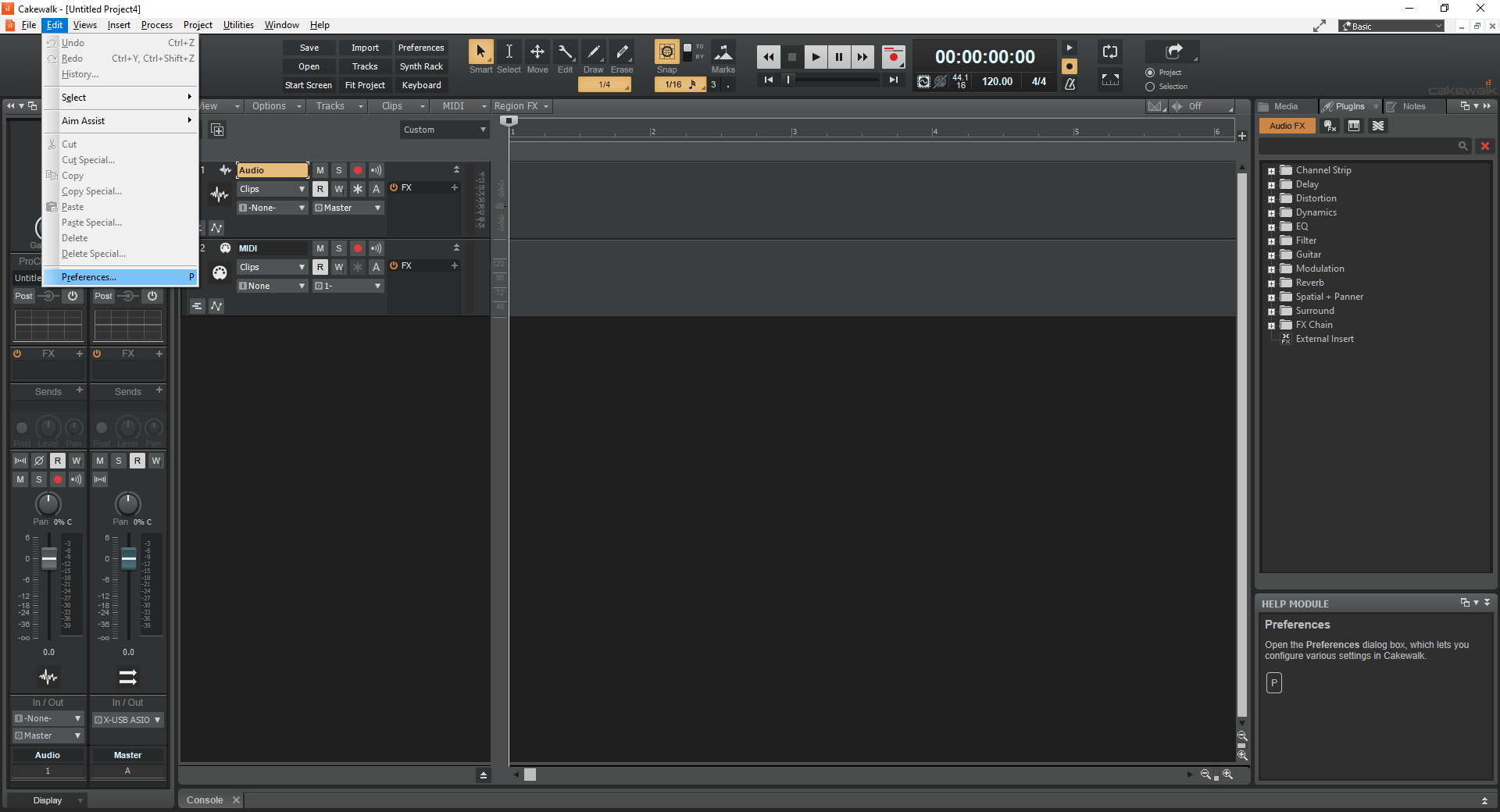Arm record on the MIDI track
This screenshot has height=812, width=1500.
point(358,248)
